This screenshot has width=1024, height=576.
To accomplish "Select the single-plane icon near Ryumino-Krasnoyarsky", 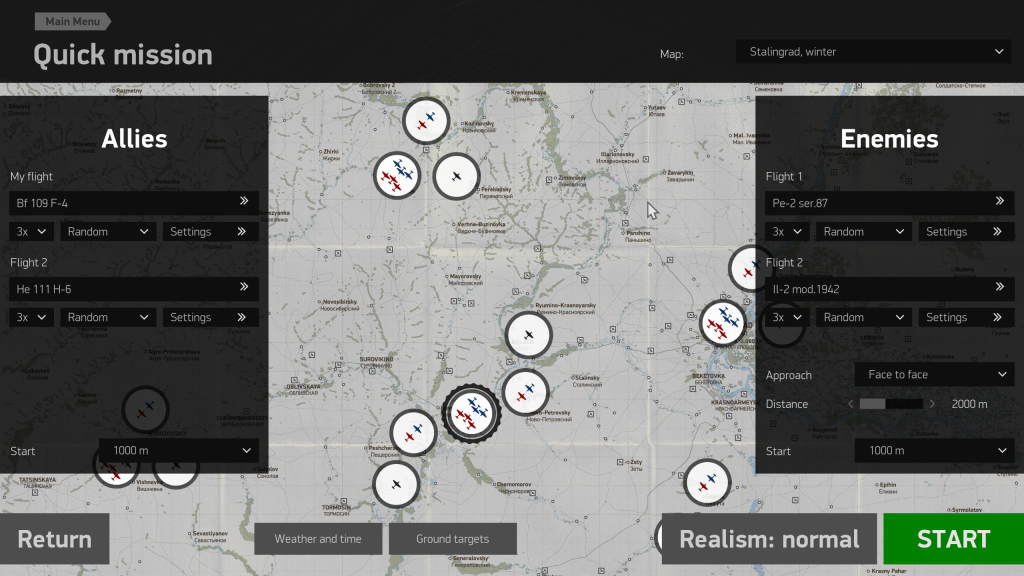I will pyautogui.click(x=529, y=335).
